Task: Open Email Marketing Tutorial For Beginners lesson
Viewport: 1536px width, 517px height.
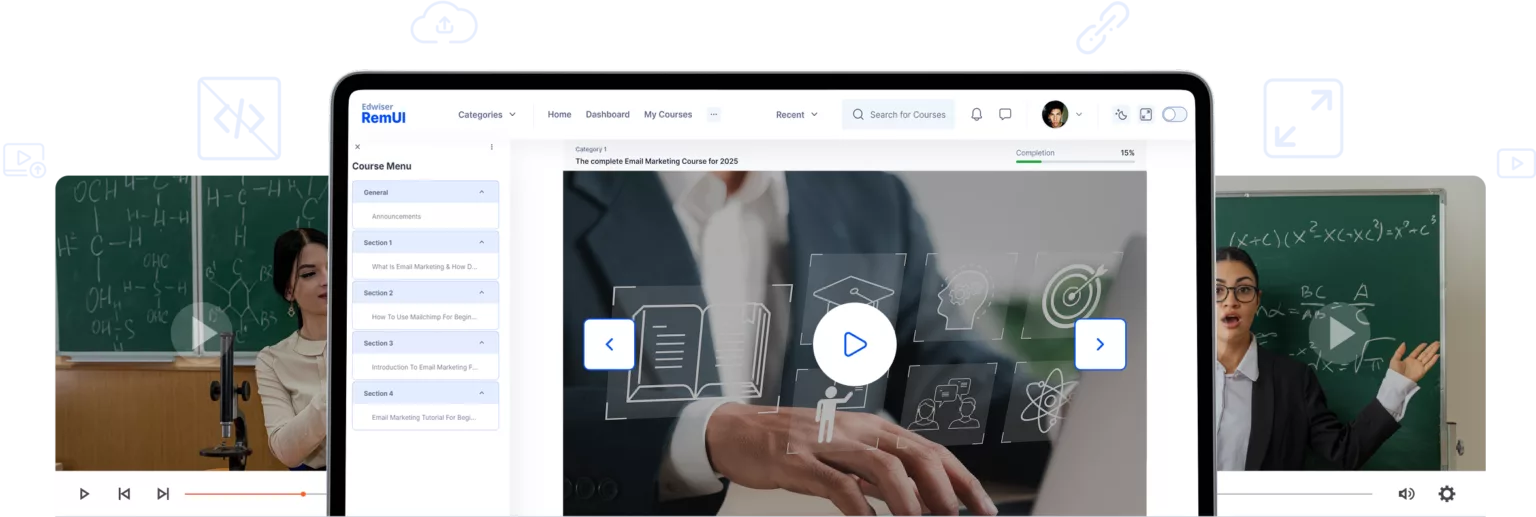Action: click(x=425, y=417)
